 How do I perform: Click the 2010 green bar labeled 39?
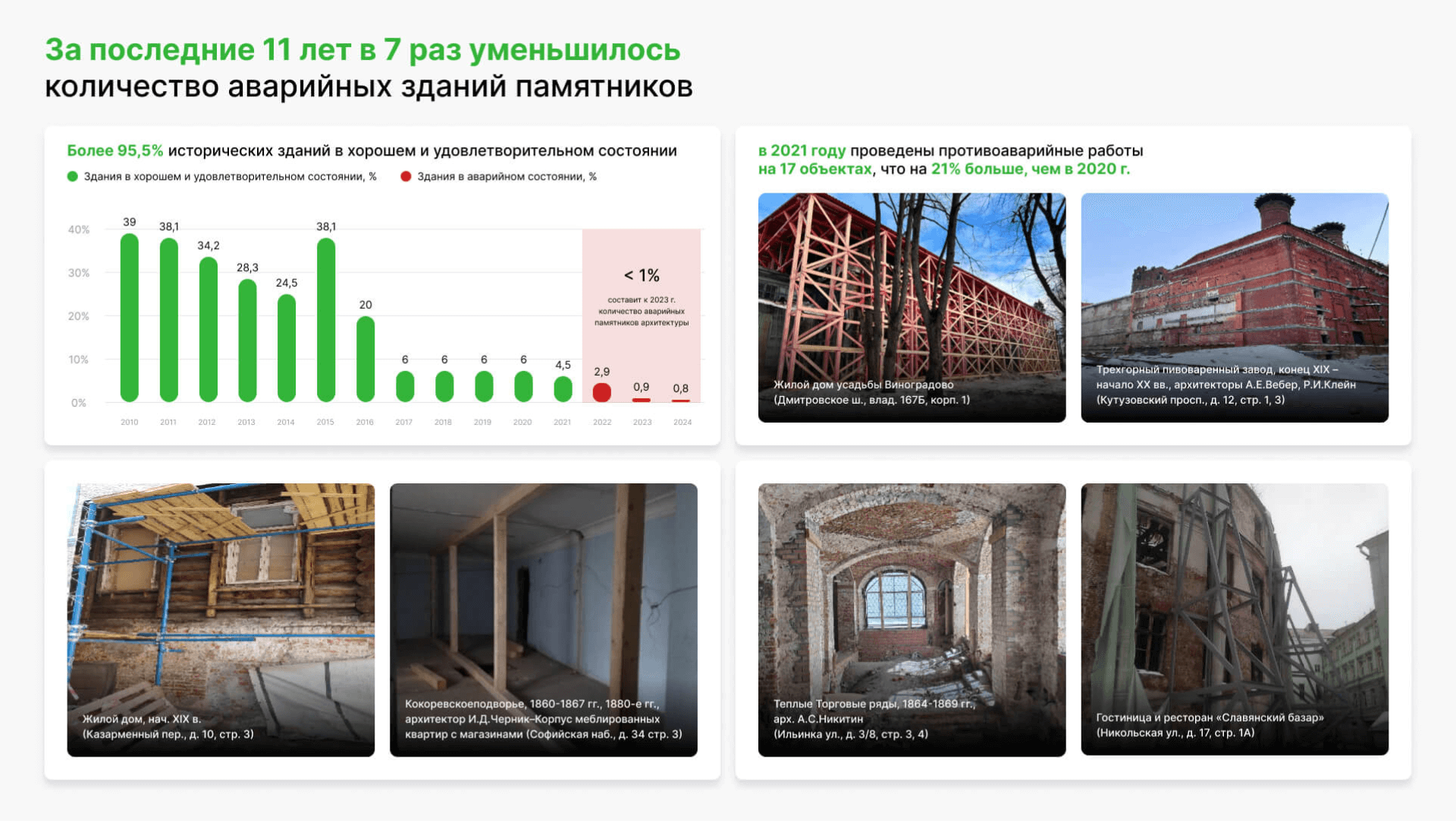[130, 317]
